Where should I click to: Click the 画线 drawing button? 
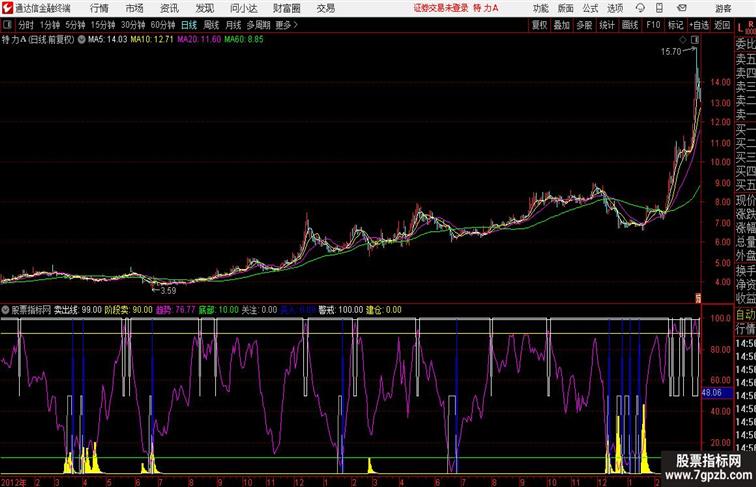click(x=630, y=25)
